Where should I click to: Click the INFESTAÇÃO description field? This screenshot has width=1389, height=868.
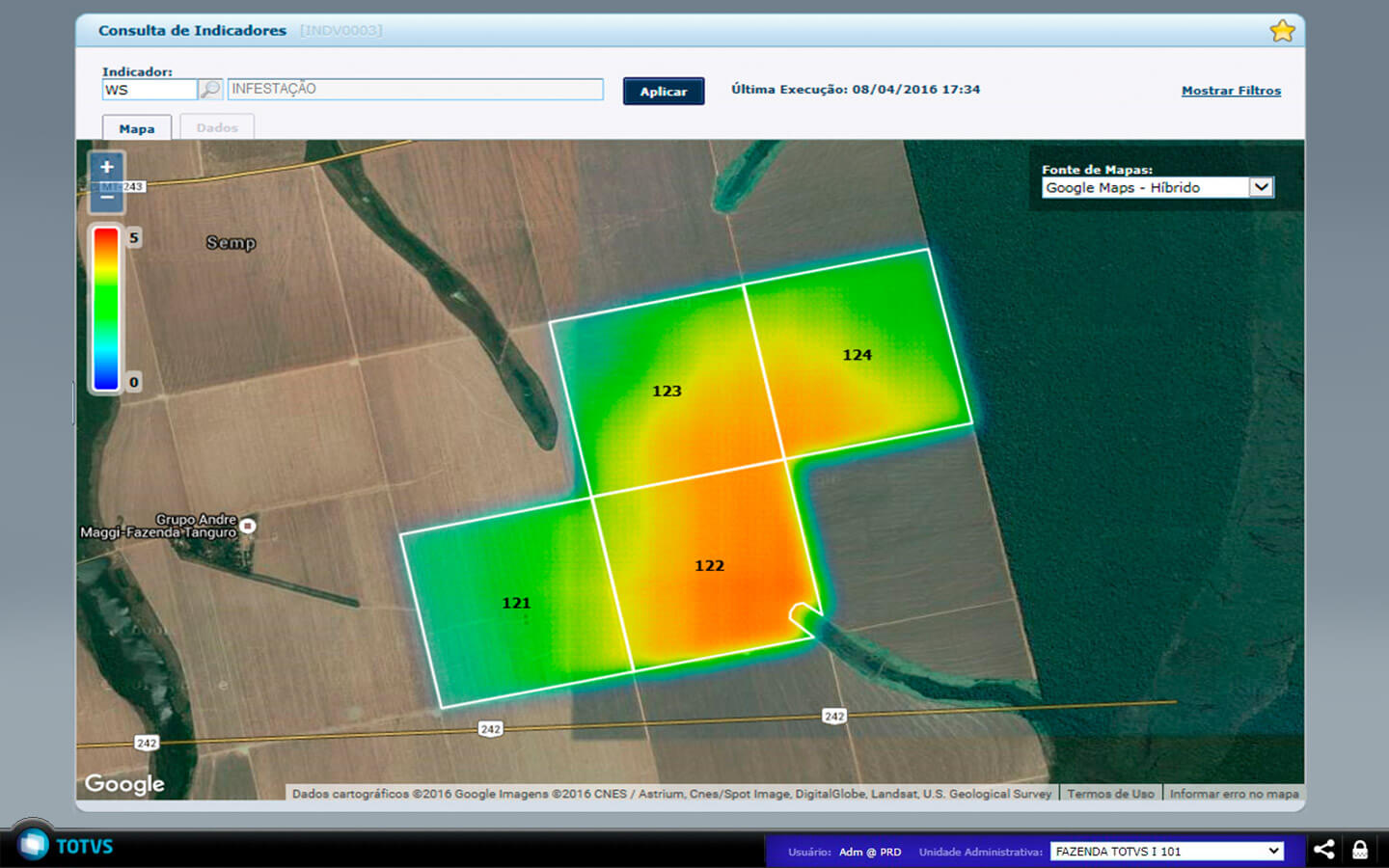[x=415, y=90]
